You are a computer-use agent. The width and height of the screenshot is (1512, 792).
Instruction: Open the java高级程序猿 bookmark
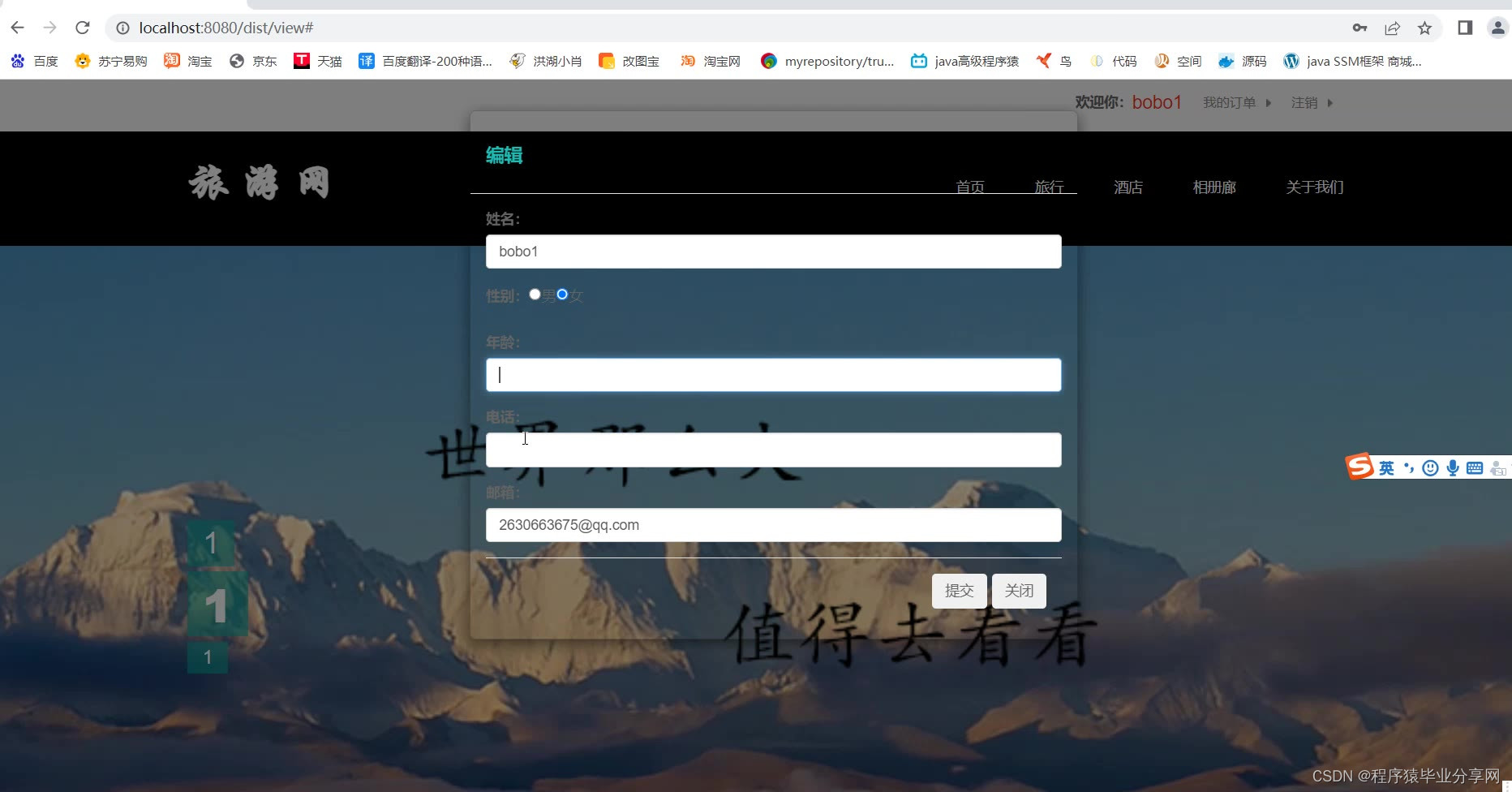965,61
